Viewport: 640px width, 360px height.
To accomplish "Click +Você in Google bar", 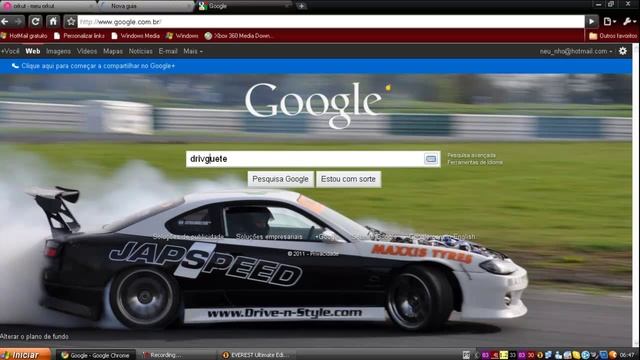I will point(10,51).
